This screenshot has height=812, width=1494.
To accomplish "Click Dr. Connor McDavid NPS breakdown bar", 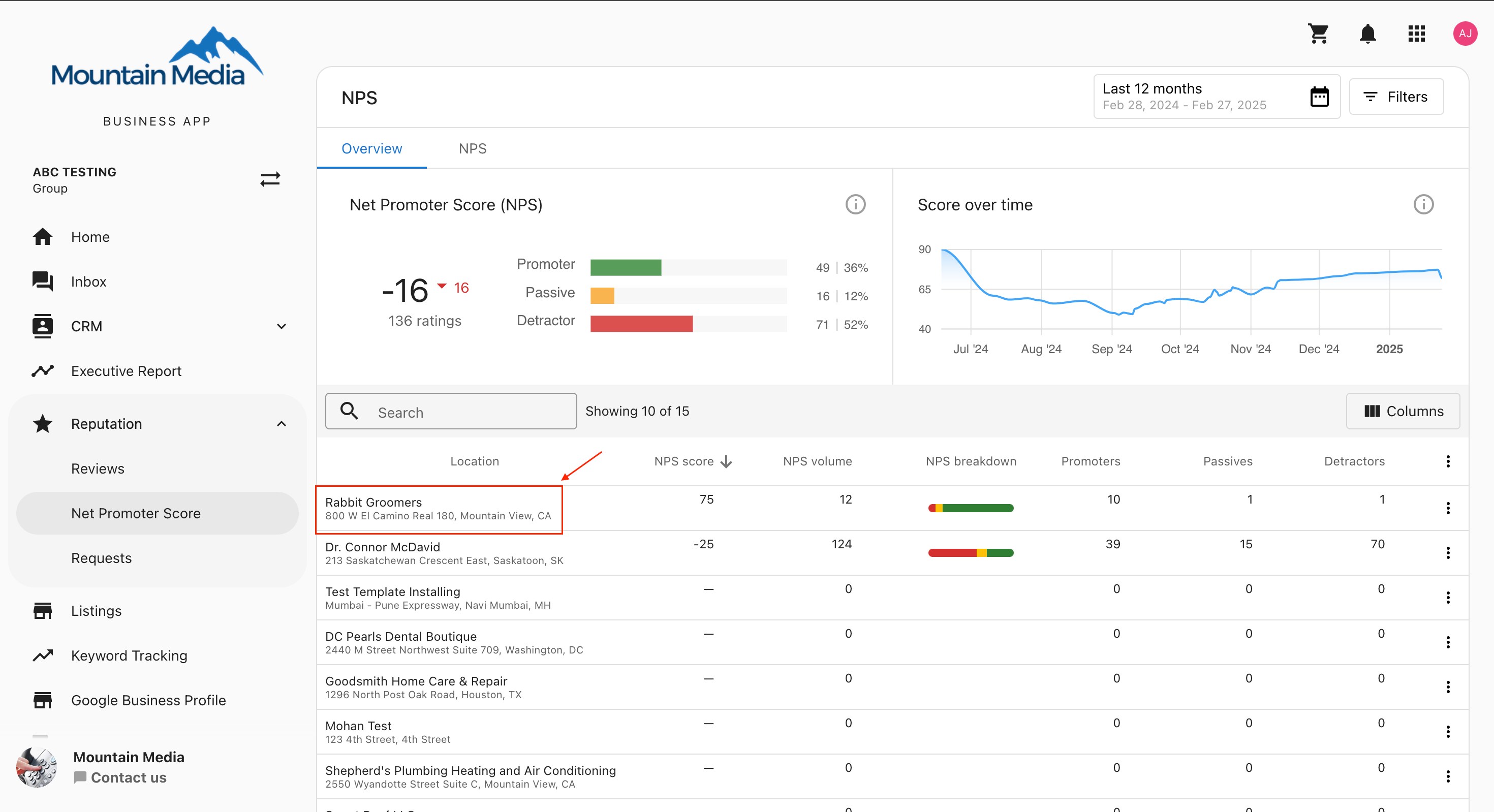I will click(970, 553).
